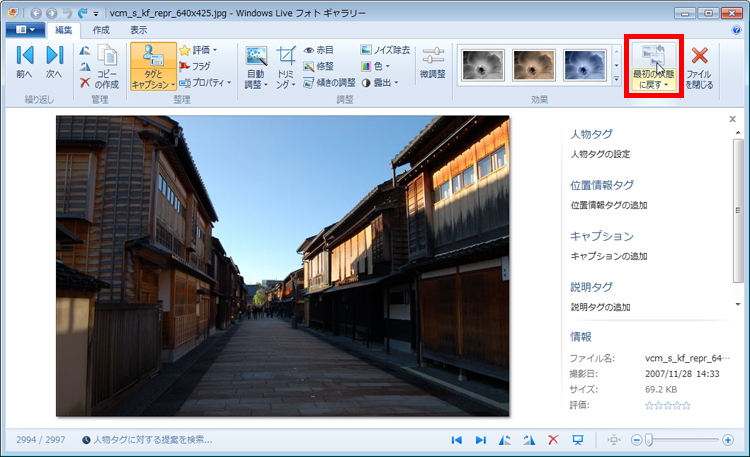Fix red eye with 赤目
750x457 pixels.
[x=319, y=50]
